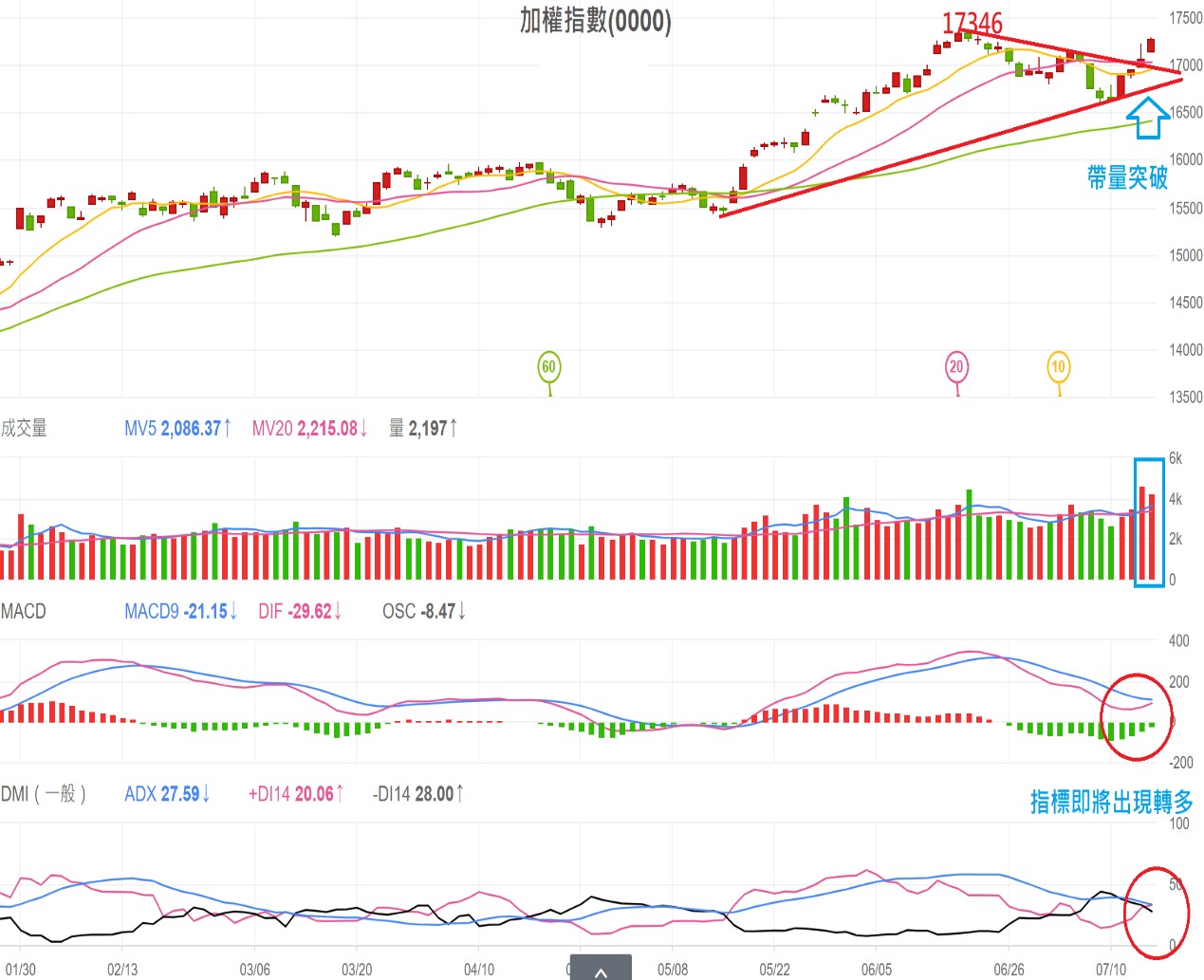Click the DIF indicator value
The height and width of the screenshot is (980, 1204).
300,612
